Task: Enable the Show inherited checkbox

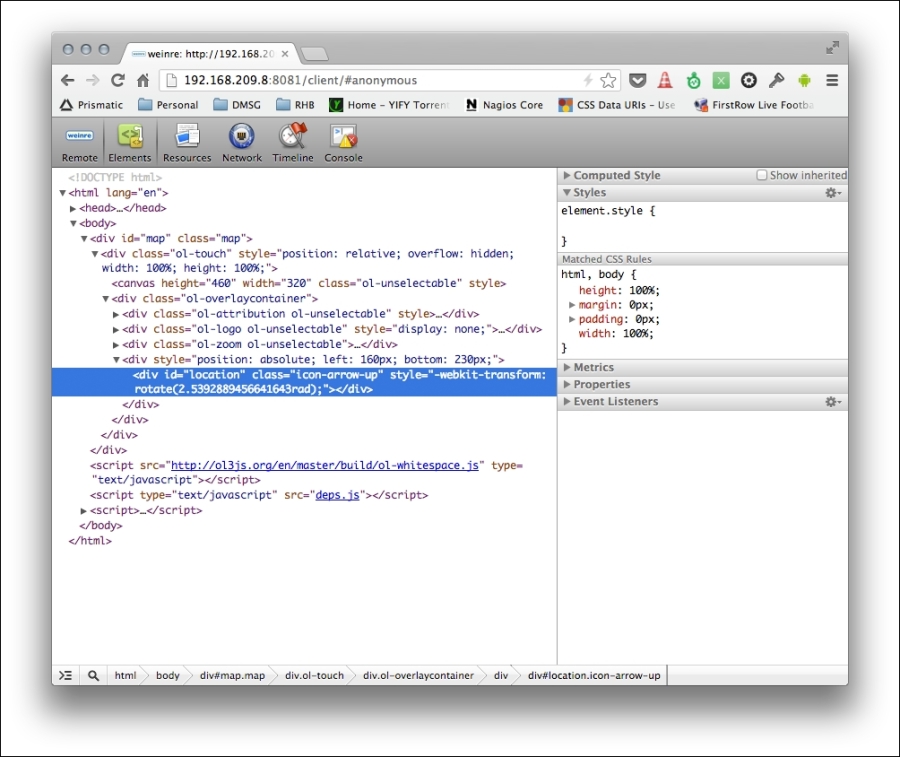Action: click(x=762, y=175)
